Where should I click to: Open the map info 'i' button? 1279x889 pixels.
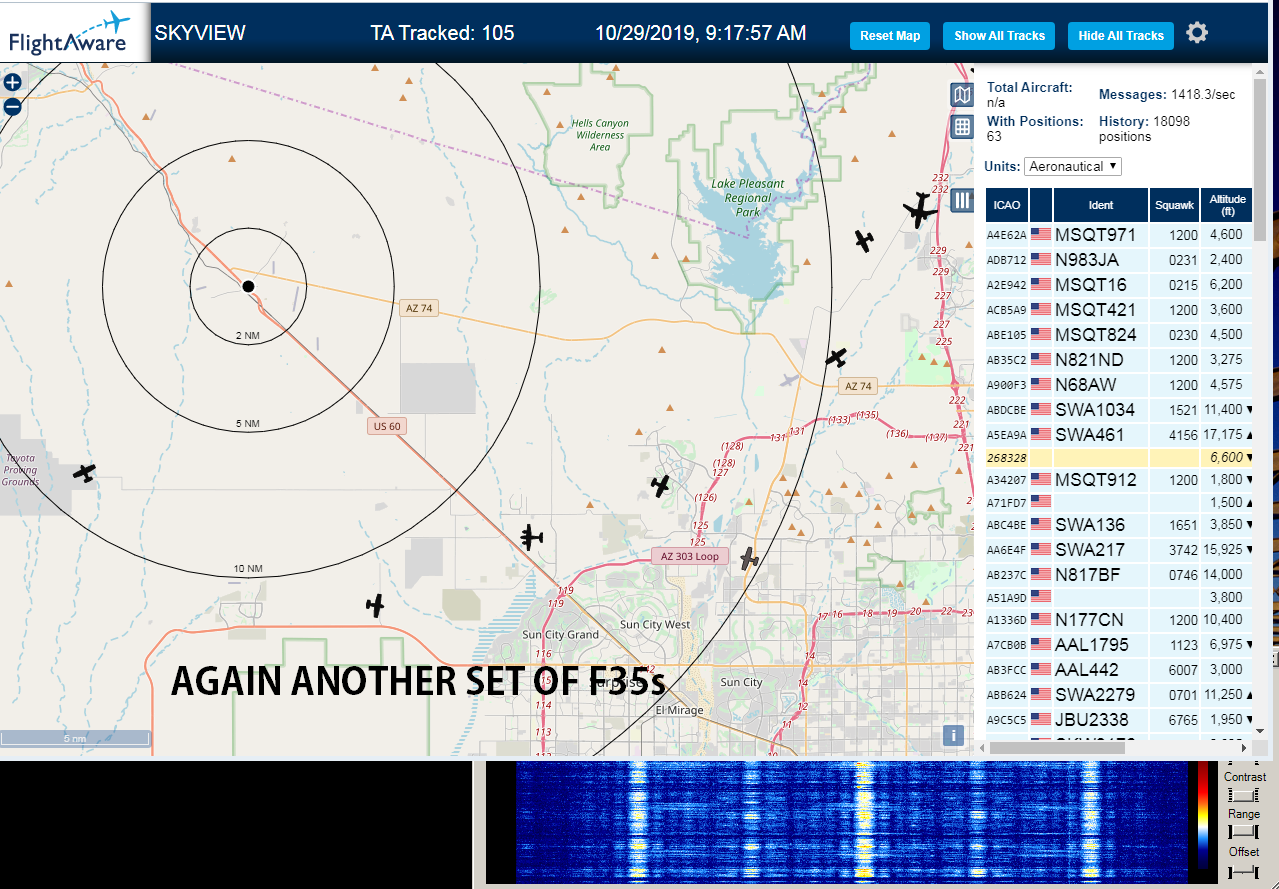[953, 735]
